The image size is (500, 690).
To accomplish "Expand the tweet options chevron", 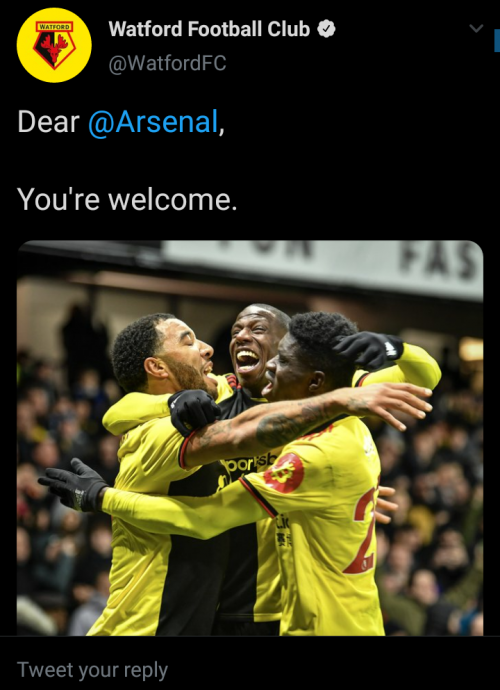I will (476, 29).
